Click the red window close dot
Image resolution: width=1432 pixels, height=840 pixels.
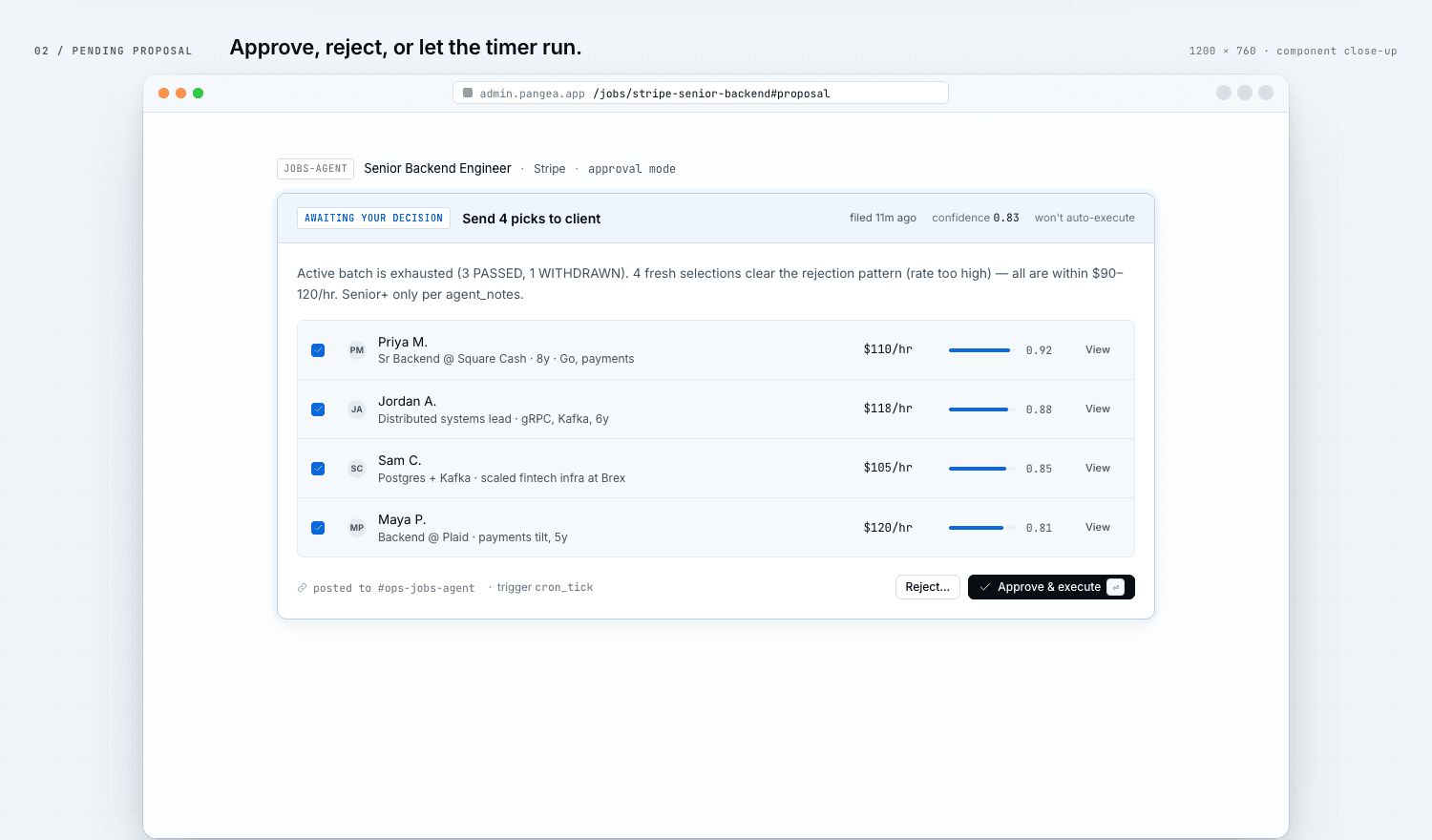pyautogui.click(x=164, y=93)
